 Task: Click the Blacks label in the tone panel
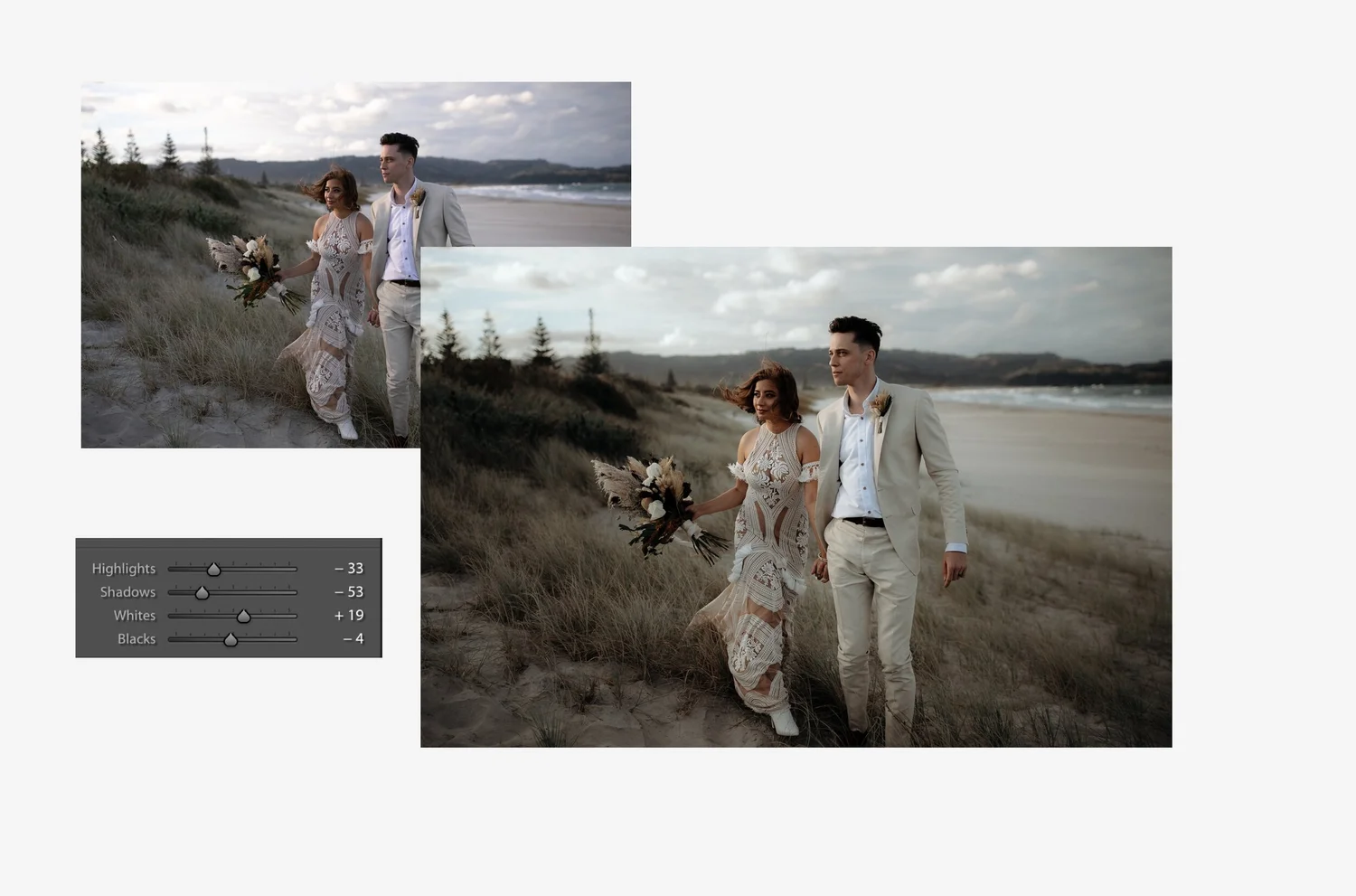pyautogui.click(x=137, y=639)
